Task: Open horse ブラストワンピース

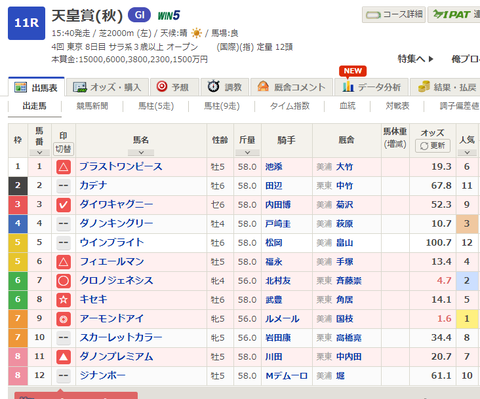Action: point(121,167)
